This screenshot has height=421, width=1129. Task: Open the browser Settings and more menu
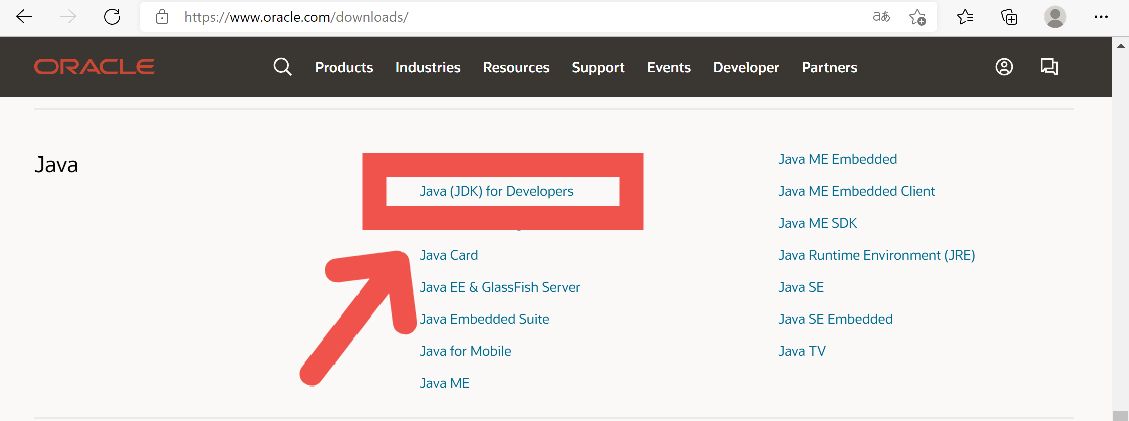click(1101, 17)
